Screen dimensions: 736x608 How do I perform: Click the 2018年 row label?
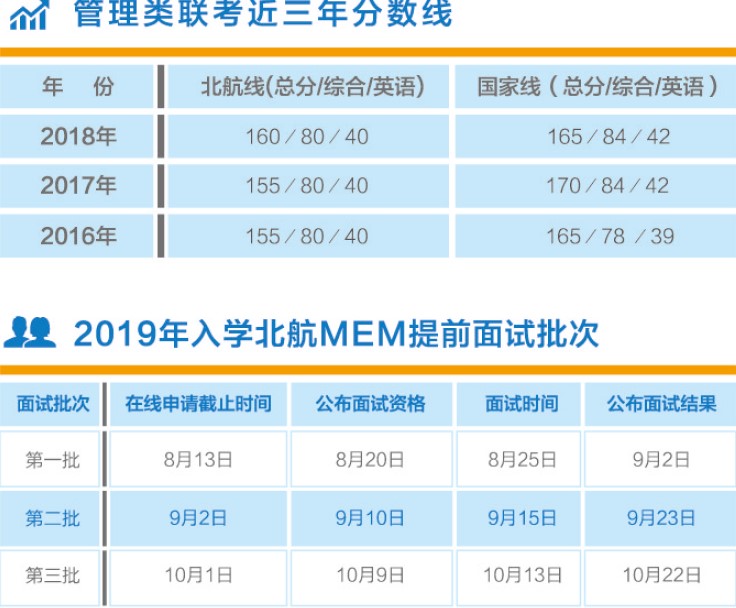[x=78, y=137]
